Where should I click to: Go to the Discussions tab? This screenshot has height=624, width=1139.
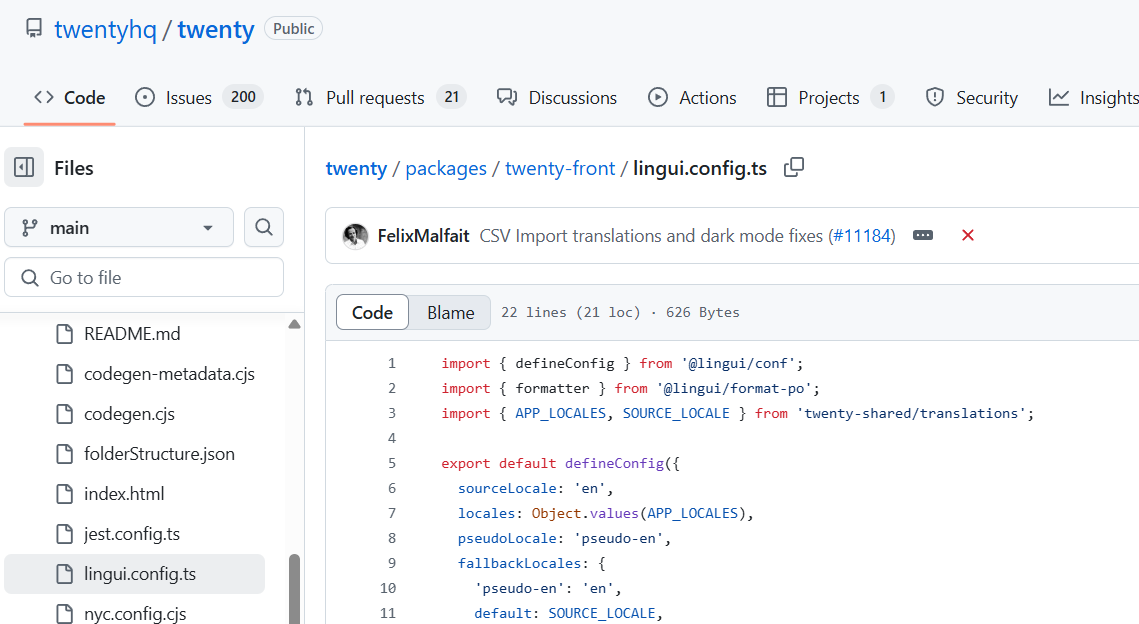pyautogui.click(x=557, y=97)
